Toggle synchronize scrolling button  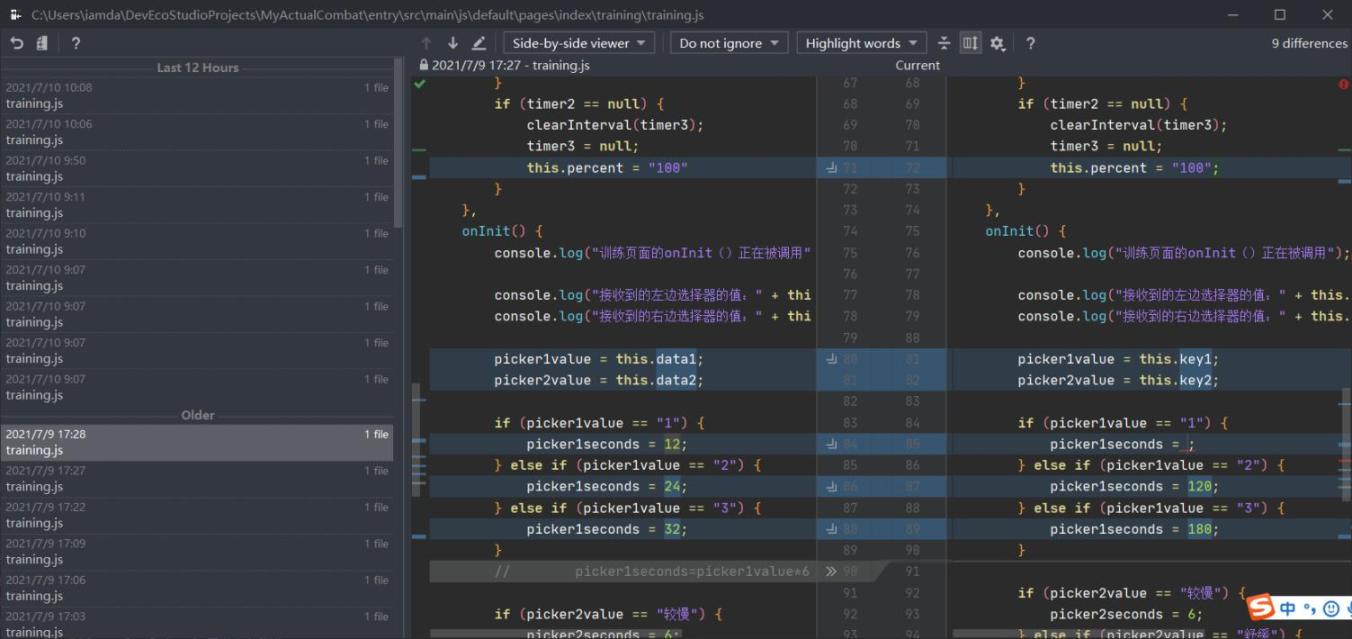click(970, 43)
